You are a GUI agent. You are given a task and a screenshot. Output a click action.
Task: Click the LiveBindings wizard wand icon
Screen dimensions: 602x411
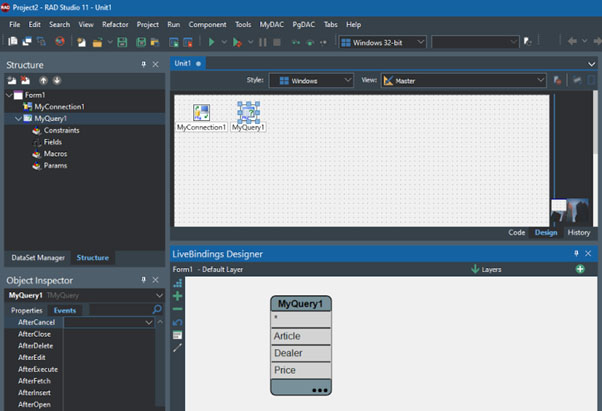pos(177,348)
